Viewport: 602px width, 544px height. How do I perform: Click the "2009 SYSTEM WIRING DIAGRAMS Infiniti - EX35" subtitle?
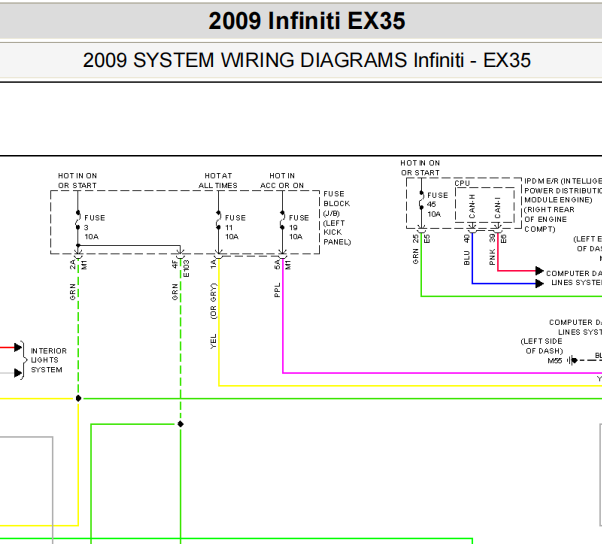coord(307,60)
